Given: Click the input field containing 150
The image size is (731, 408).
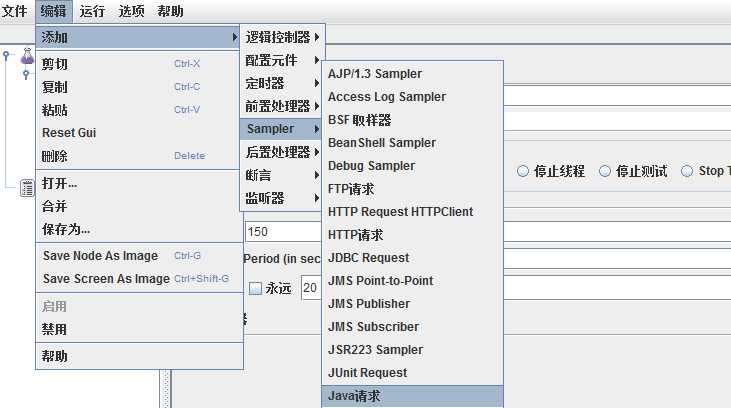Looking at the screenshot, I should pyautogui.click(x=283, y=232).
